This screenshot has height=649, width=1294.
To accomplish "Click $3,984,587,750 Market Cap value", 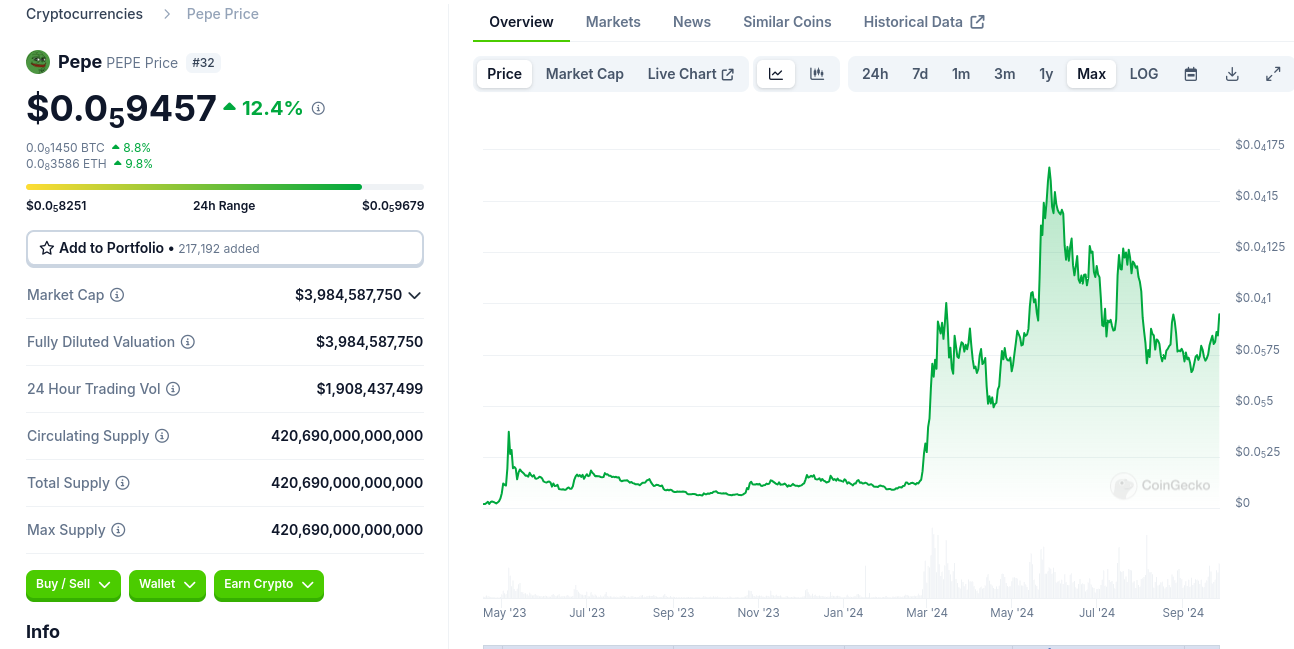I will [348, 295].
